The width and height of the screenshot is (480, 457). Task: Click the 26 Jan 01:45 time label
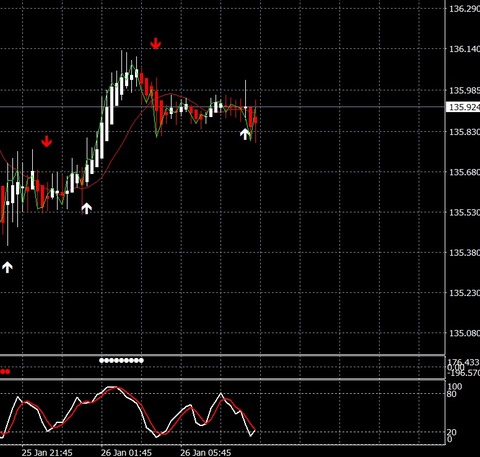(x=126, y=452)
